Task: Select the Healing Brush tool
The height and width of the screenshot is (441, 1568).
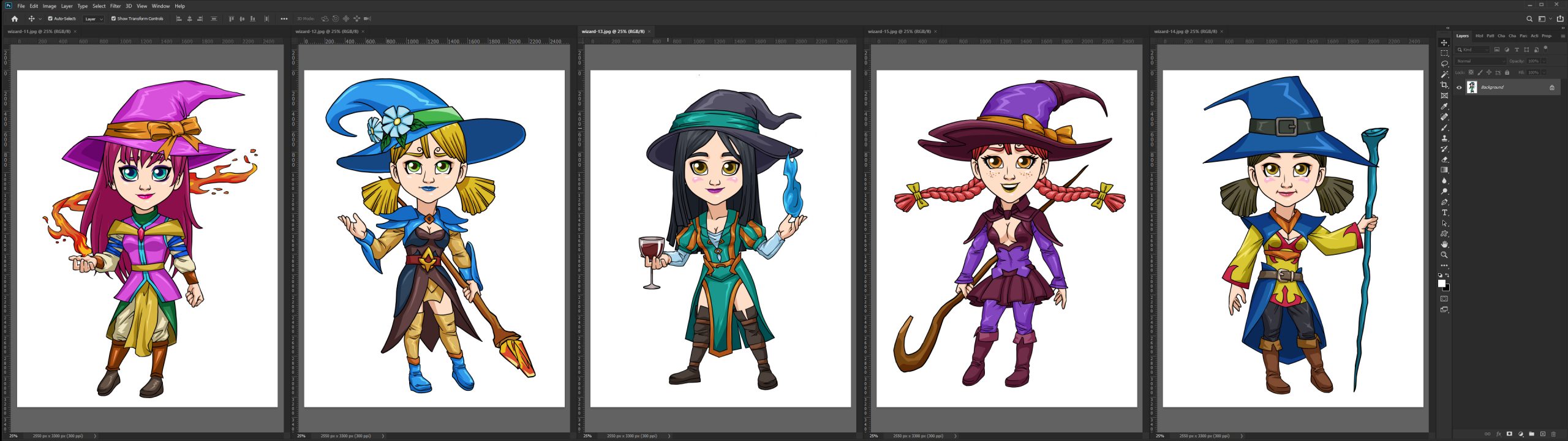Action: (1444, 117)
